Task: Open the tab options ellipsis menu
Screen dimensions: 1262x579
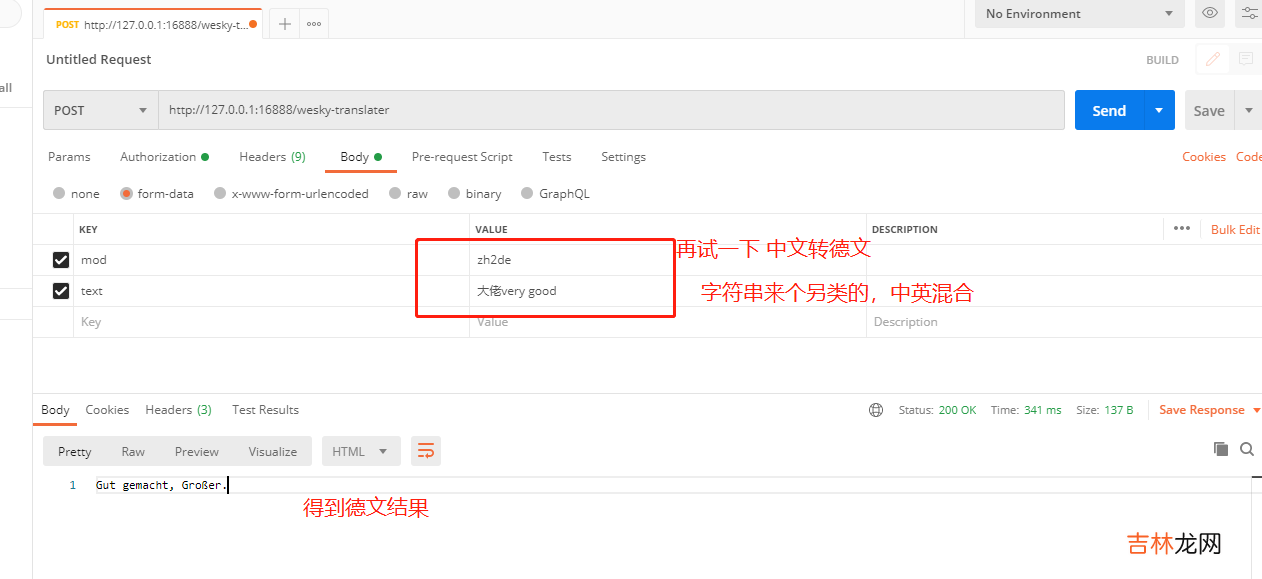Action: coord(314,24)
